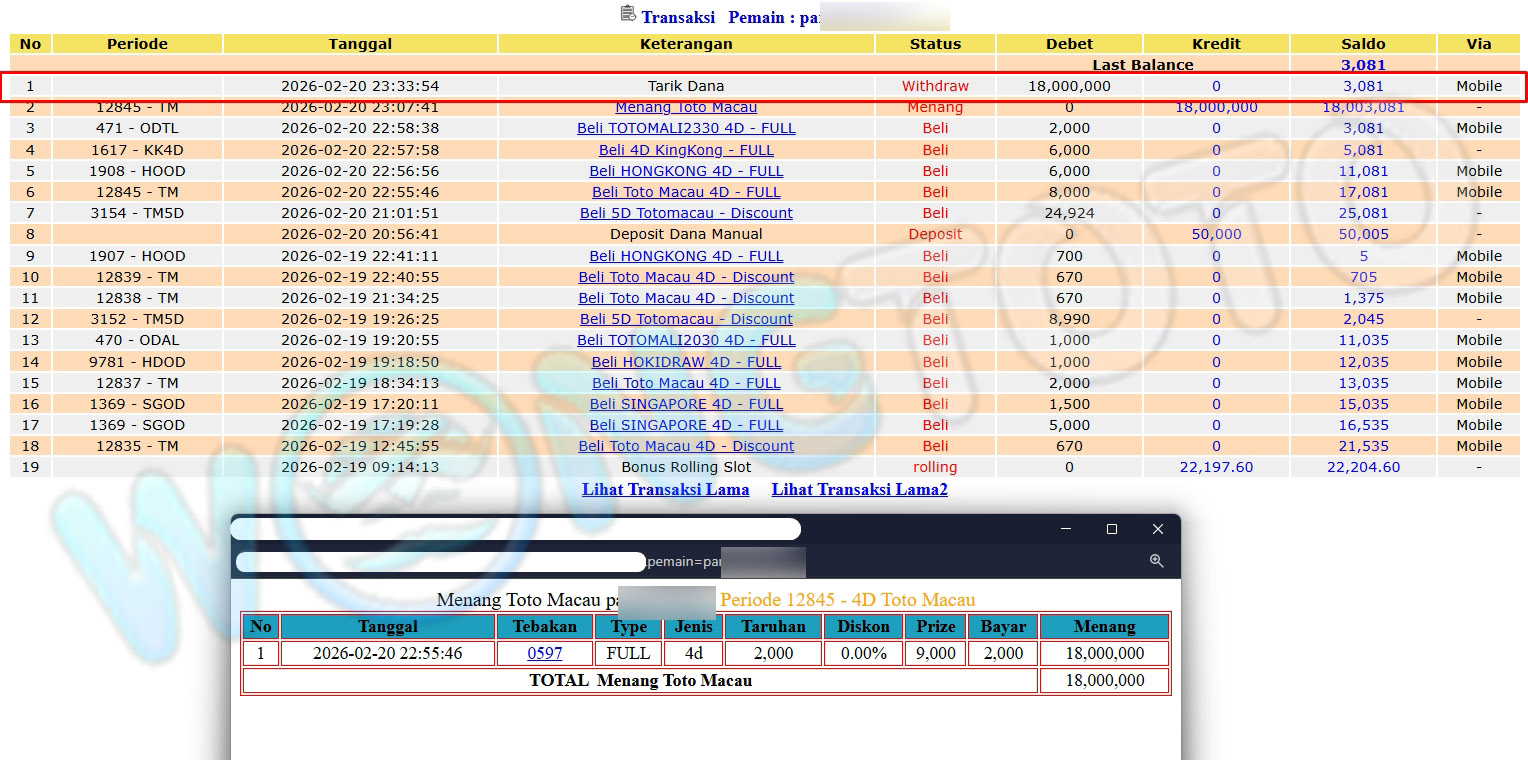
Task: Click the popup address bar field
Action: [440, 562]
